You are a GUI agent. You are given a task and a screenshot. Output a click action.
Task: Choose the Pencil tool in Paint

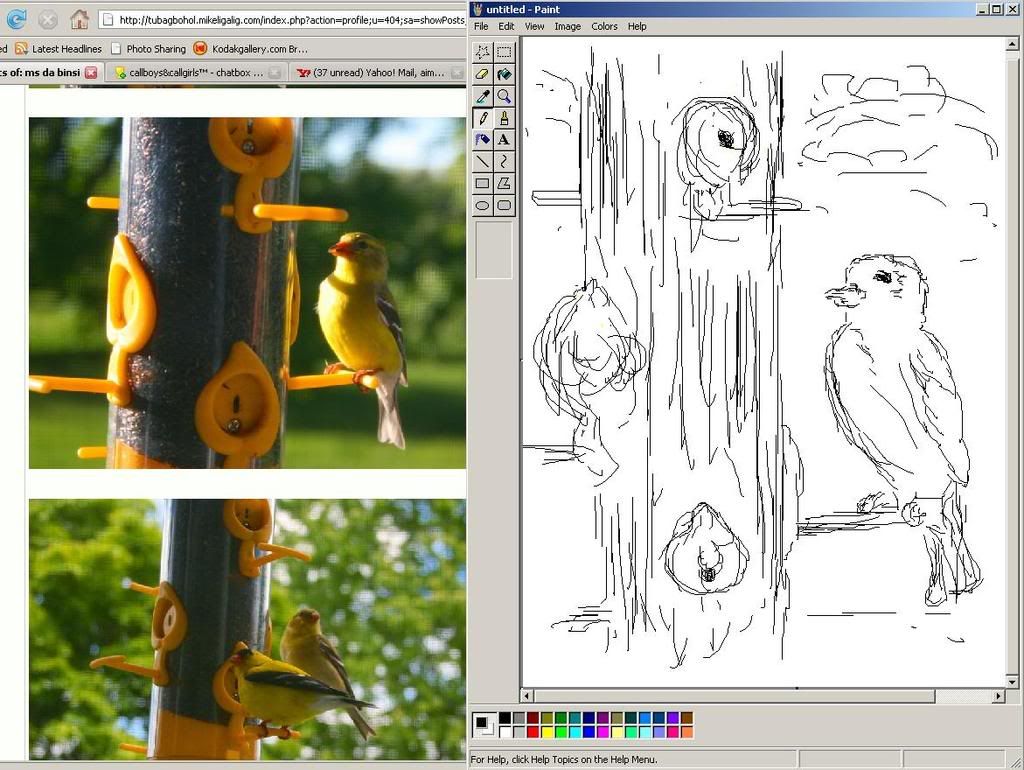tap(483, 118)
